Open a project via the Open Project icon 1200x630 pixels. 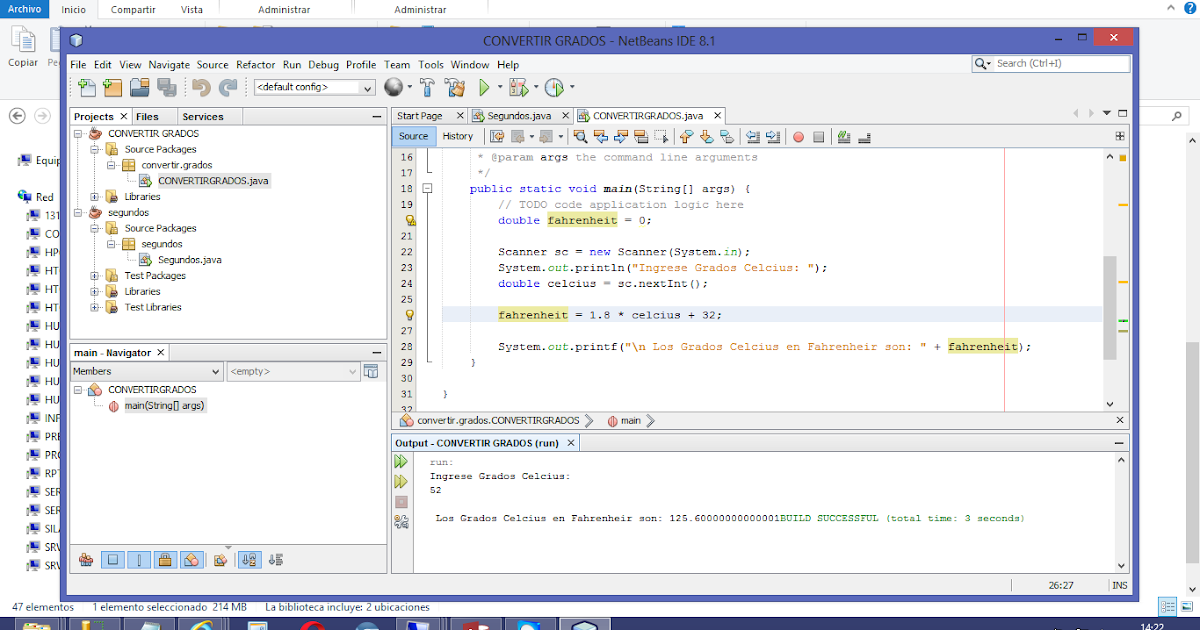[139, 87]
